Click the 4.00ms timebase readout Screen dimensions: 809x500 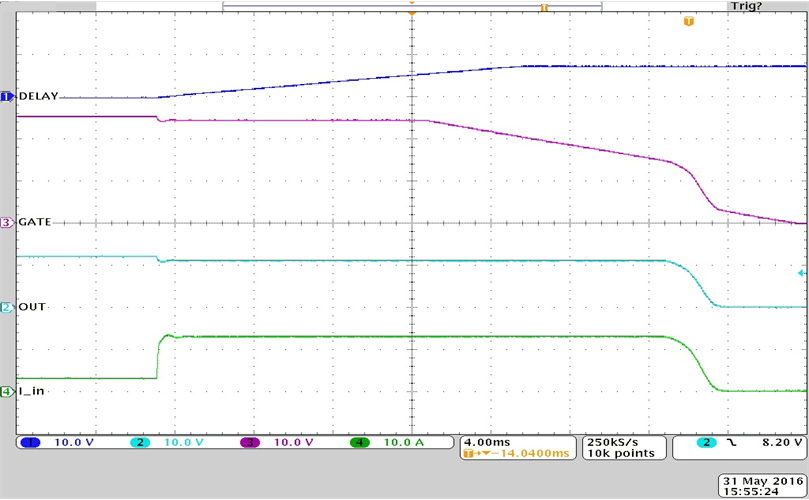tap(487, 442)
